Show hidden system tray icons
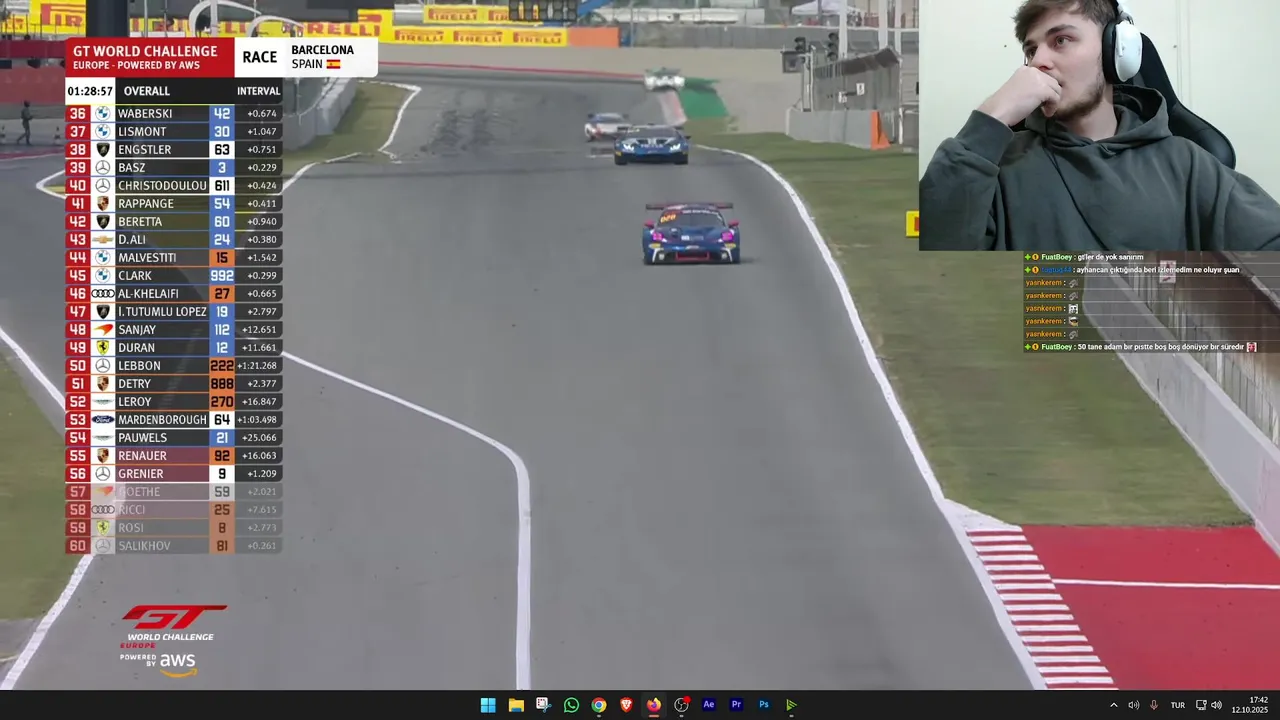Viewport: 1280px width, 720px height. coord(1114,705)
